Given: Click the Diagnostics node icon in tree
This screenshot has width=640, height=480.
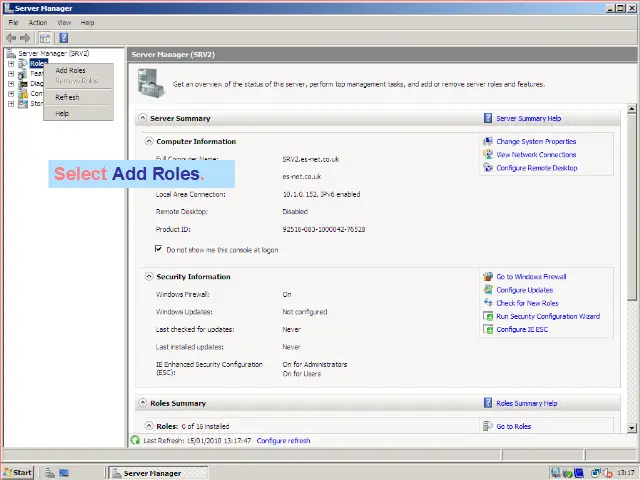Looking at the screenshot, I should (x=23, y=83).
